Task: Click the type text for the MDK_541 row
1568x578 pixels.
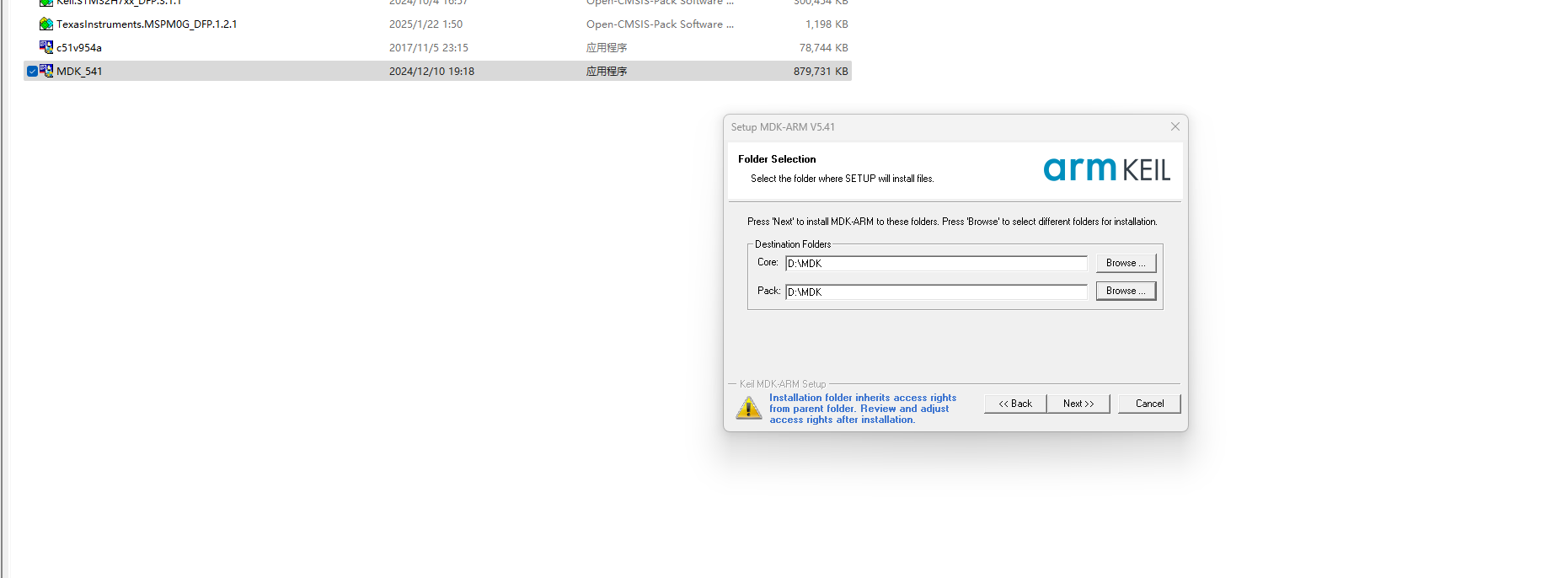Action: [607, 72]
